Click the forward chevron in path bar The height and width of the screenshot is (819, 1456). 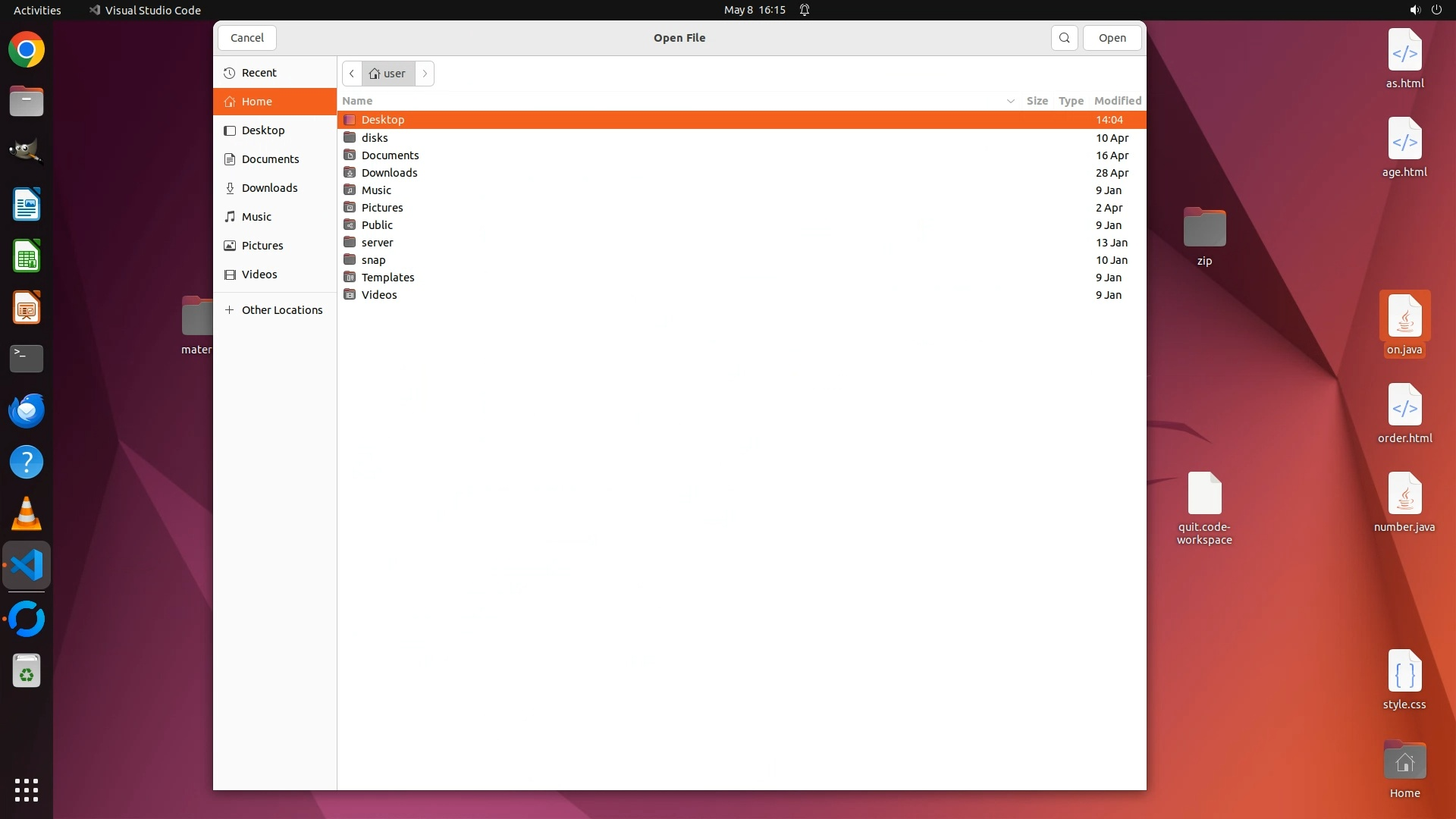[x=425, y=74]
